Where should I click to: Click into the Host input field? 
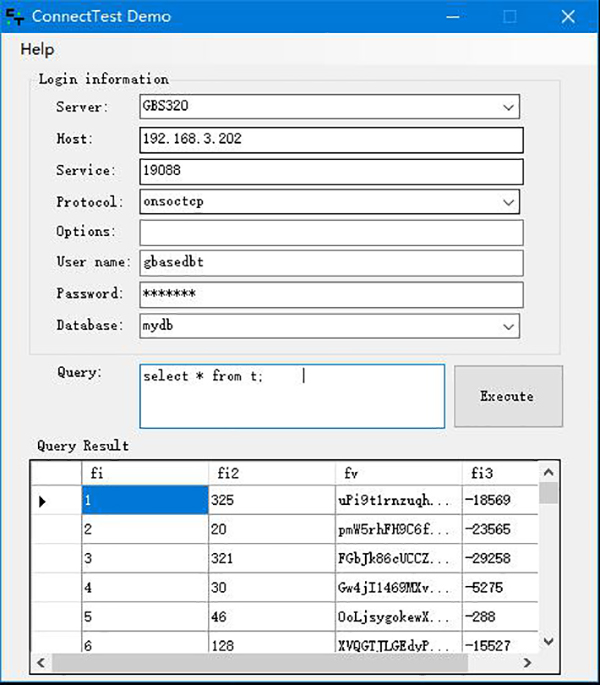pyautogui.click(x=331, y=139)
